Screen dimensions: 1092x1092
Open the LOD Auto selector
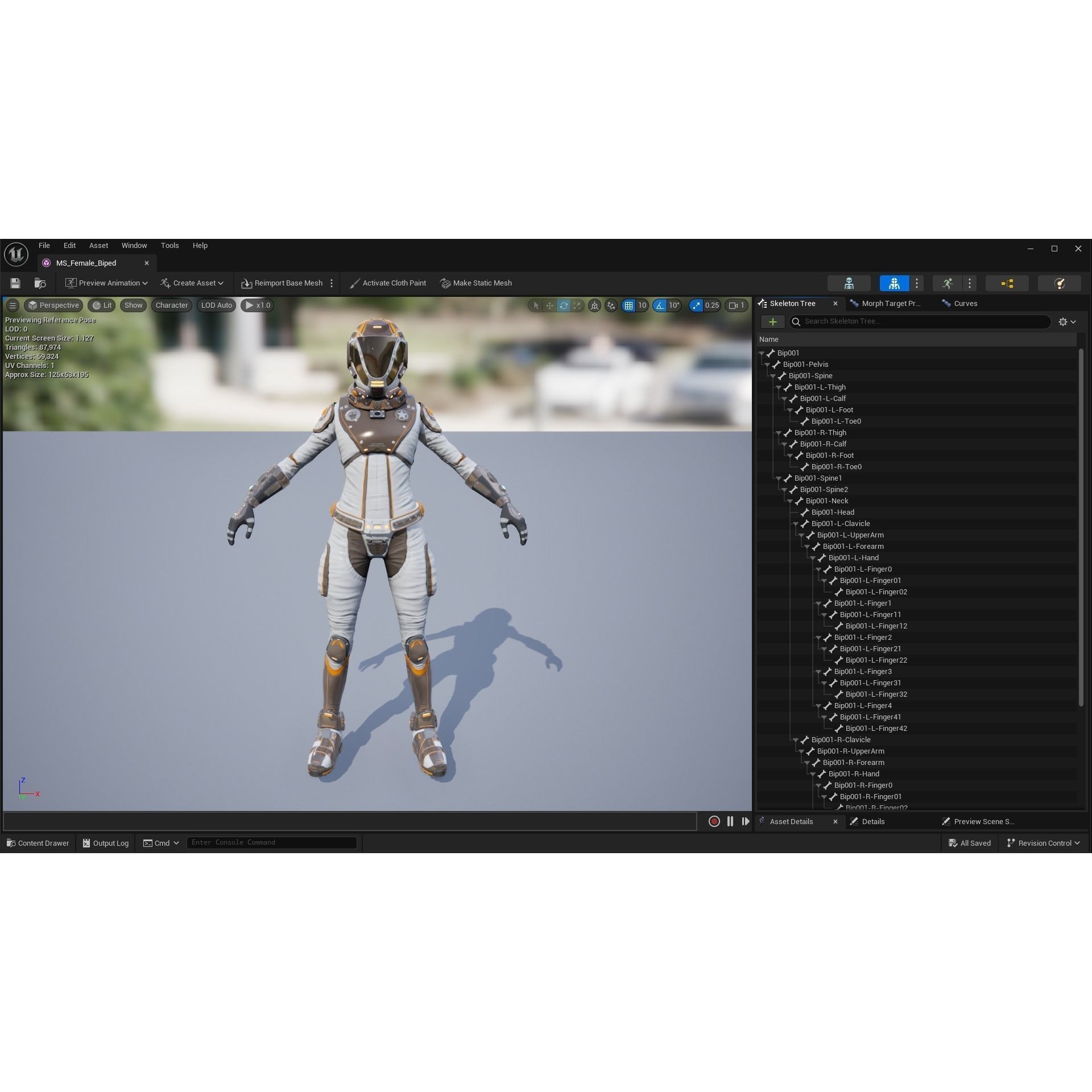click(217, 305)
